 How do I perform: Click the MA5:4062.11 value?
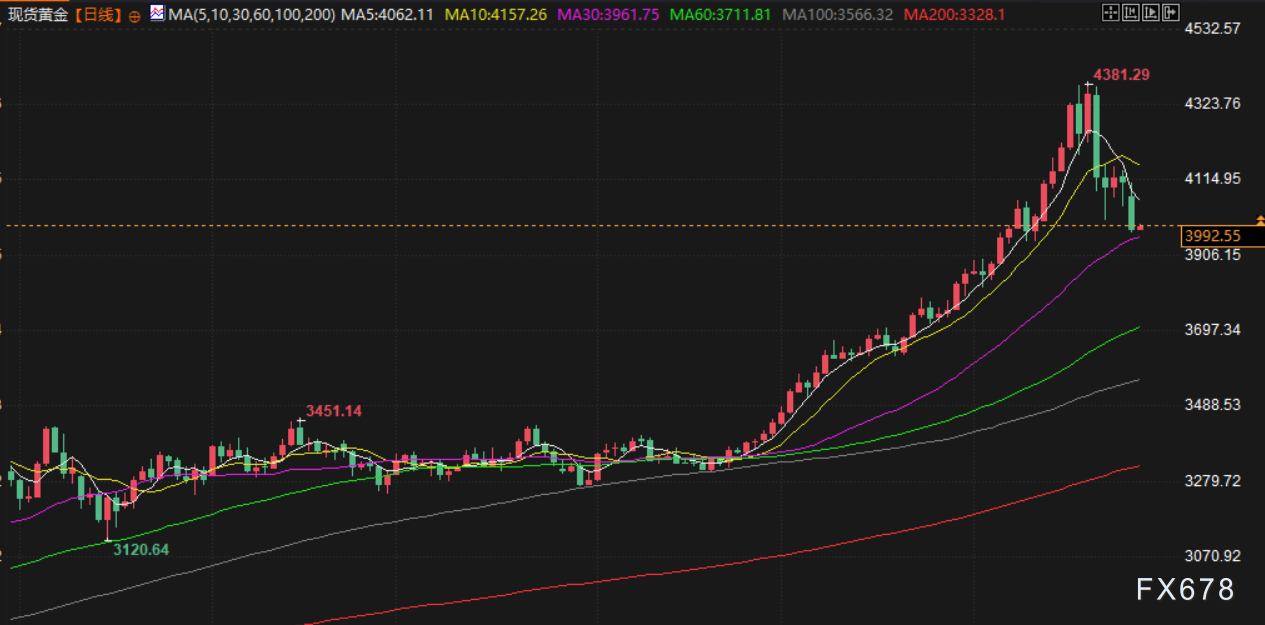pos(388,14)
